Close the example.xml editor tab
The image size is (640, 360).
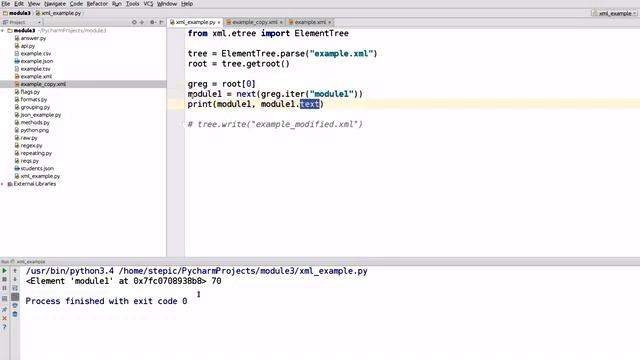(x=330, y=22)
